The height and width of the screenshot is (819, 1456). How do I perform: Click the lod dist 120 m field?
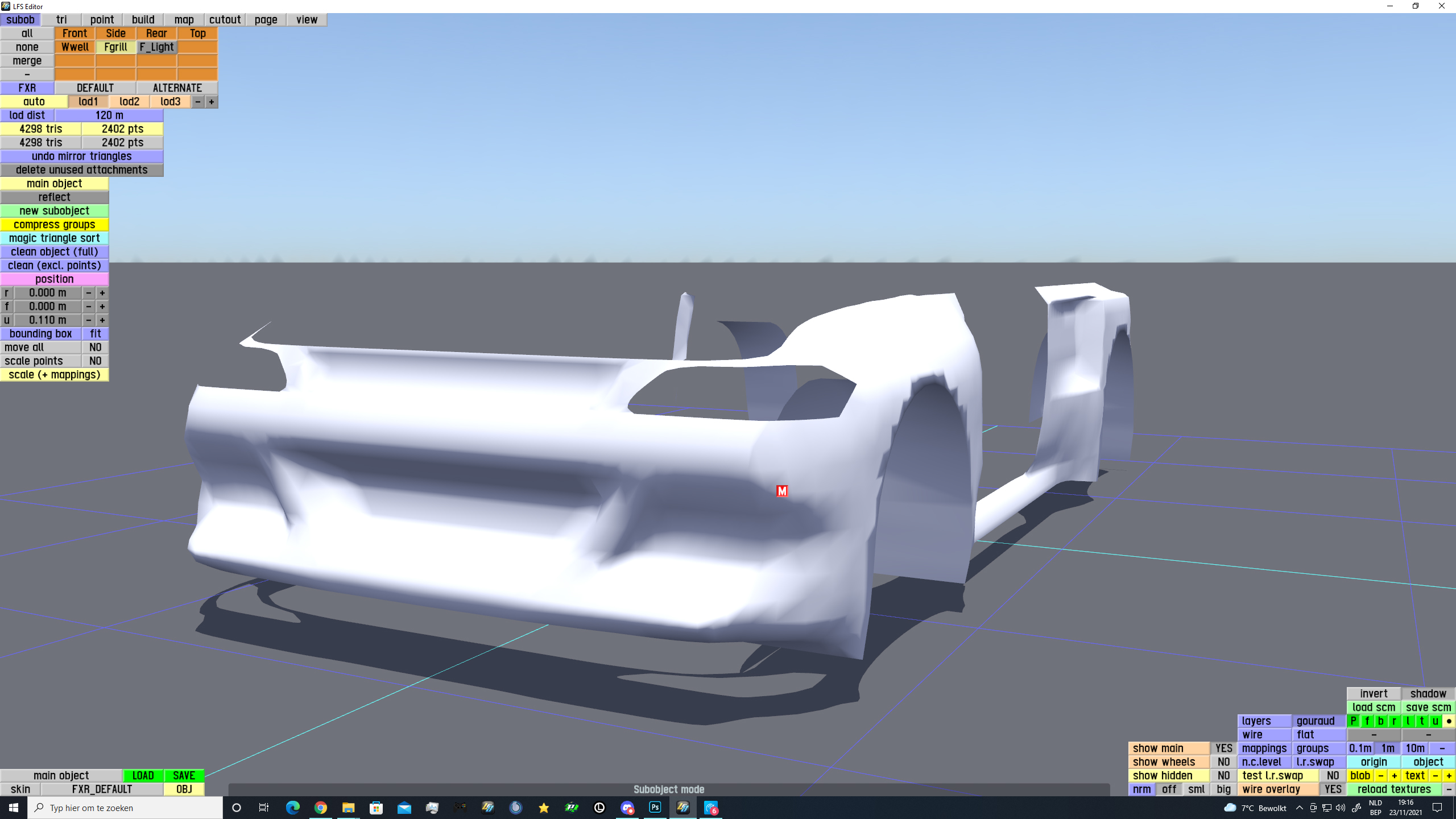pyautogui.click(x=109, y=115)
